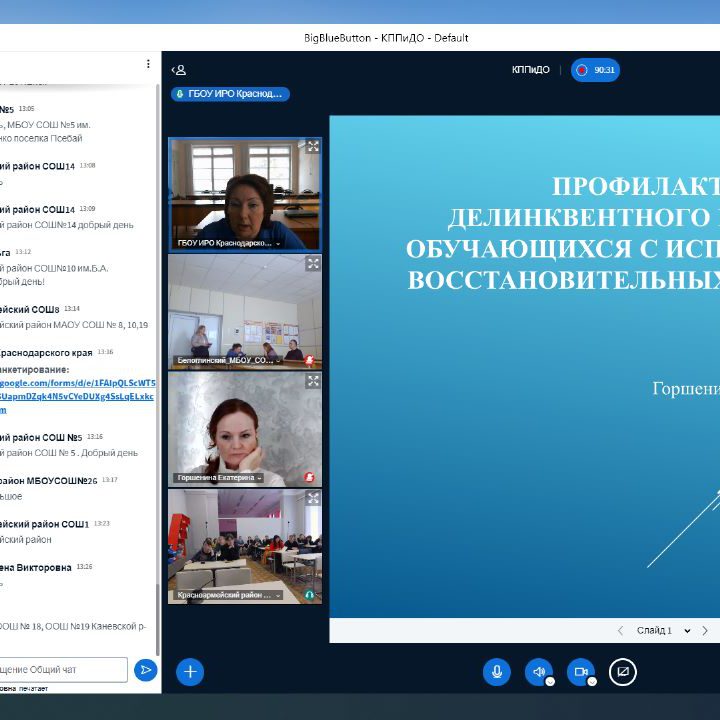Open chat options three-dot menu
This screenshot has height=720, width=720.
(148, 64)
